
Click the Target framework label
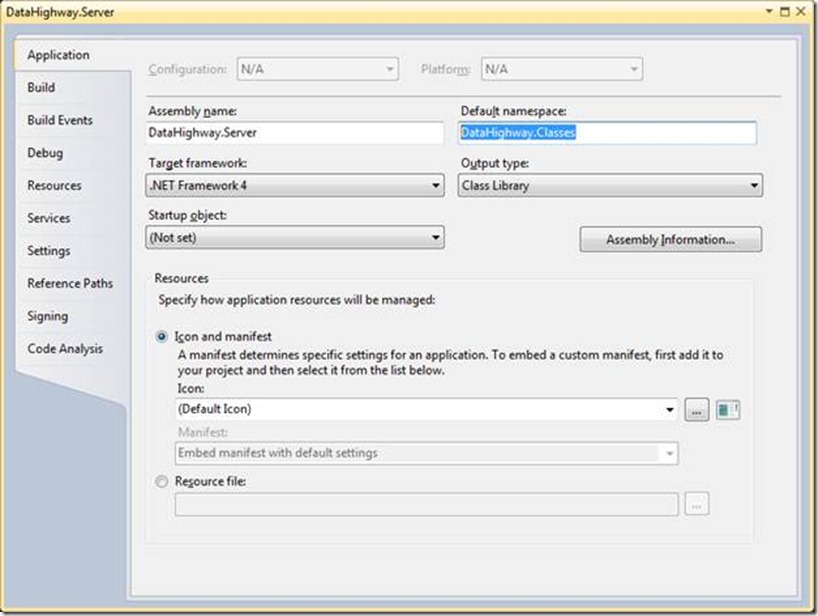[198, 163]
